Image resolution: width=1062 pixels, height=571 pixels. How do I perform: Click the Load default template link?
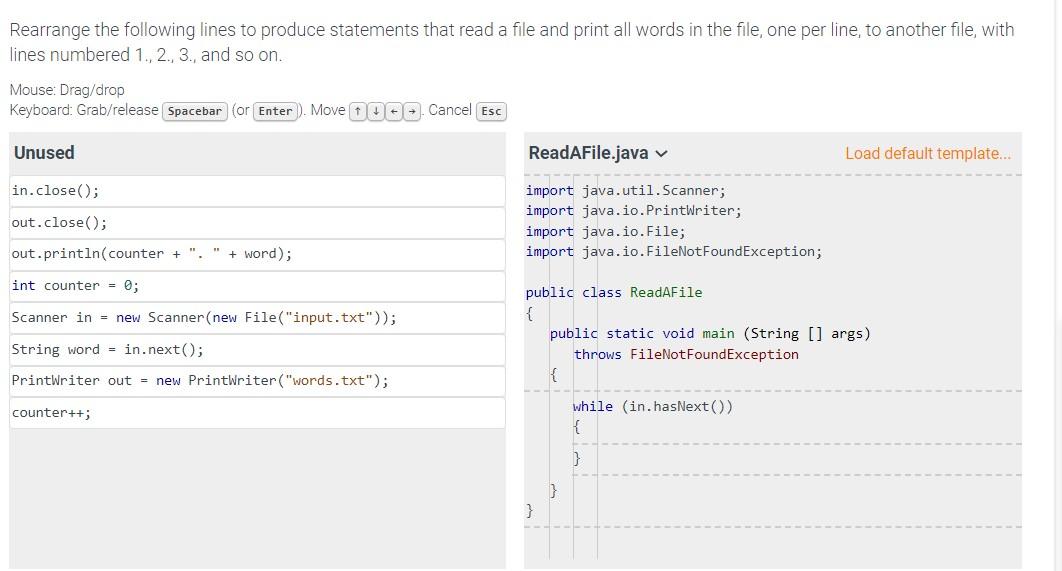927,153
